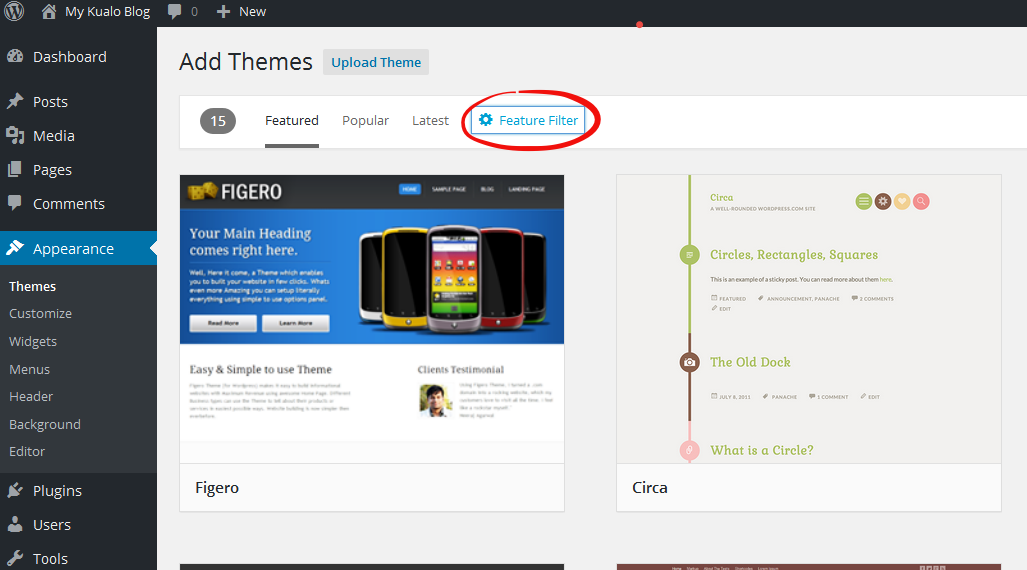Click the home icon beside My Kualo Blog
Screen dimensions: 1027x570
click(x=49, y=11)
